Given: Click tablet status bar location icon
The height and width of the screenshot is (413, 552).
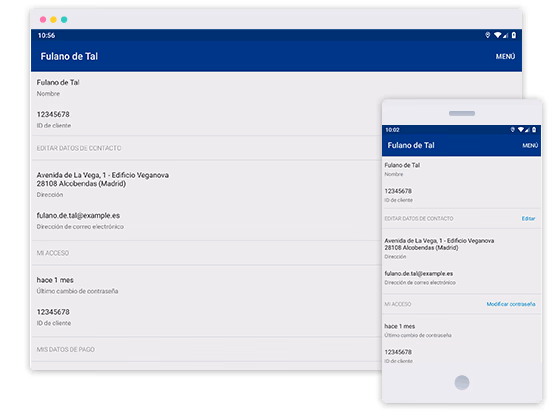Looking at the screenshot, I should click(488, 35).
